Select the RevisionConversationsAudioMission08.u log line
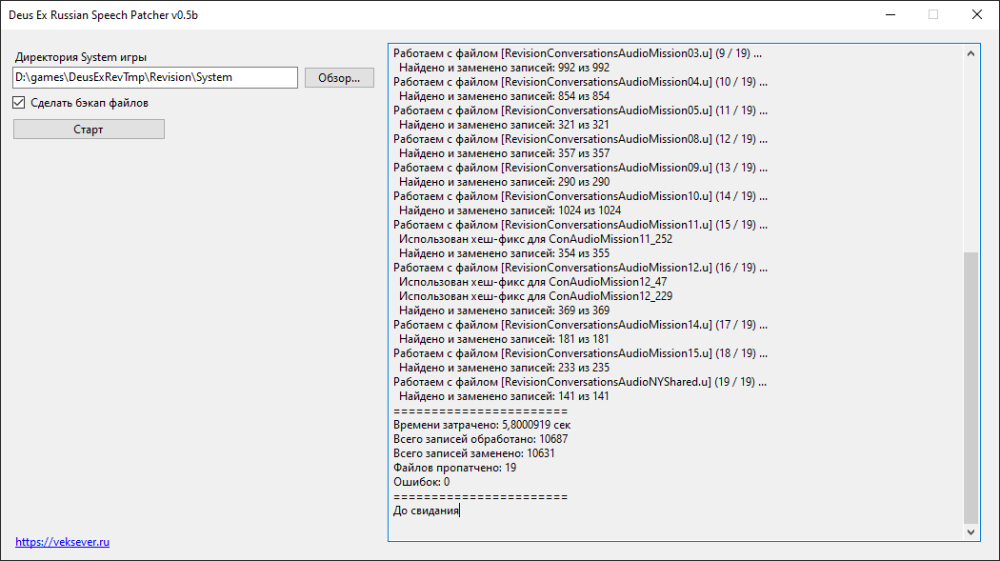 point(580,139)
